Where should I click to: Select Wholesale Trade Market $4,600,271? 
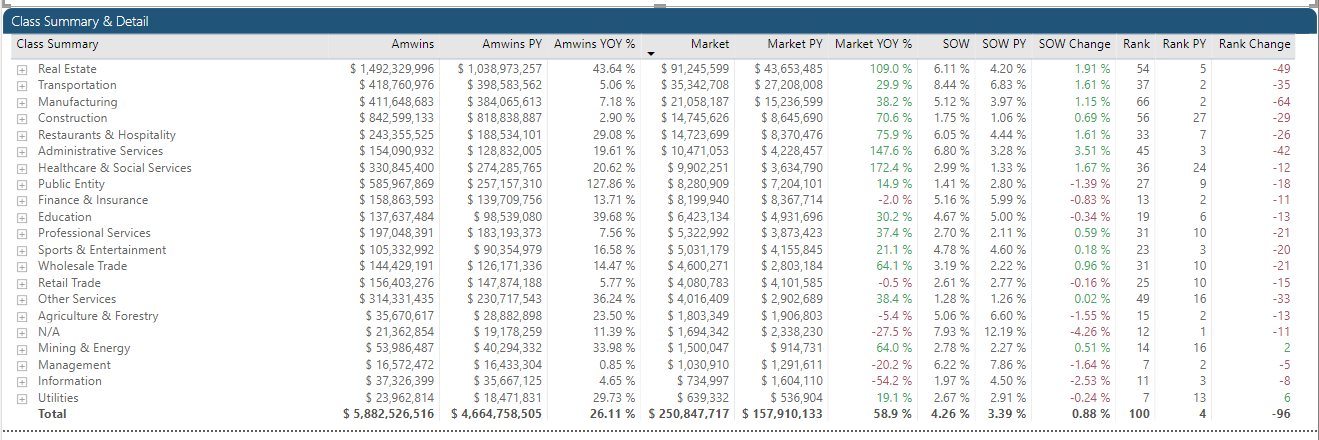[699, 267]
